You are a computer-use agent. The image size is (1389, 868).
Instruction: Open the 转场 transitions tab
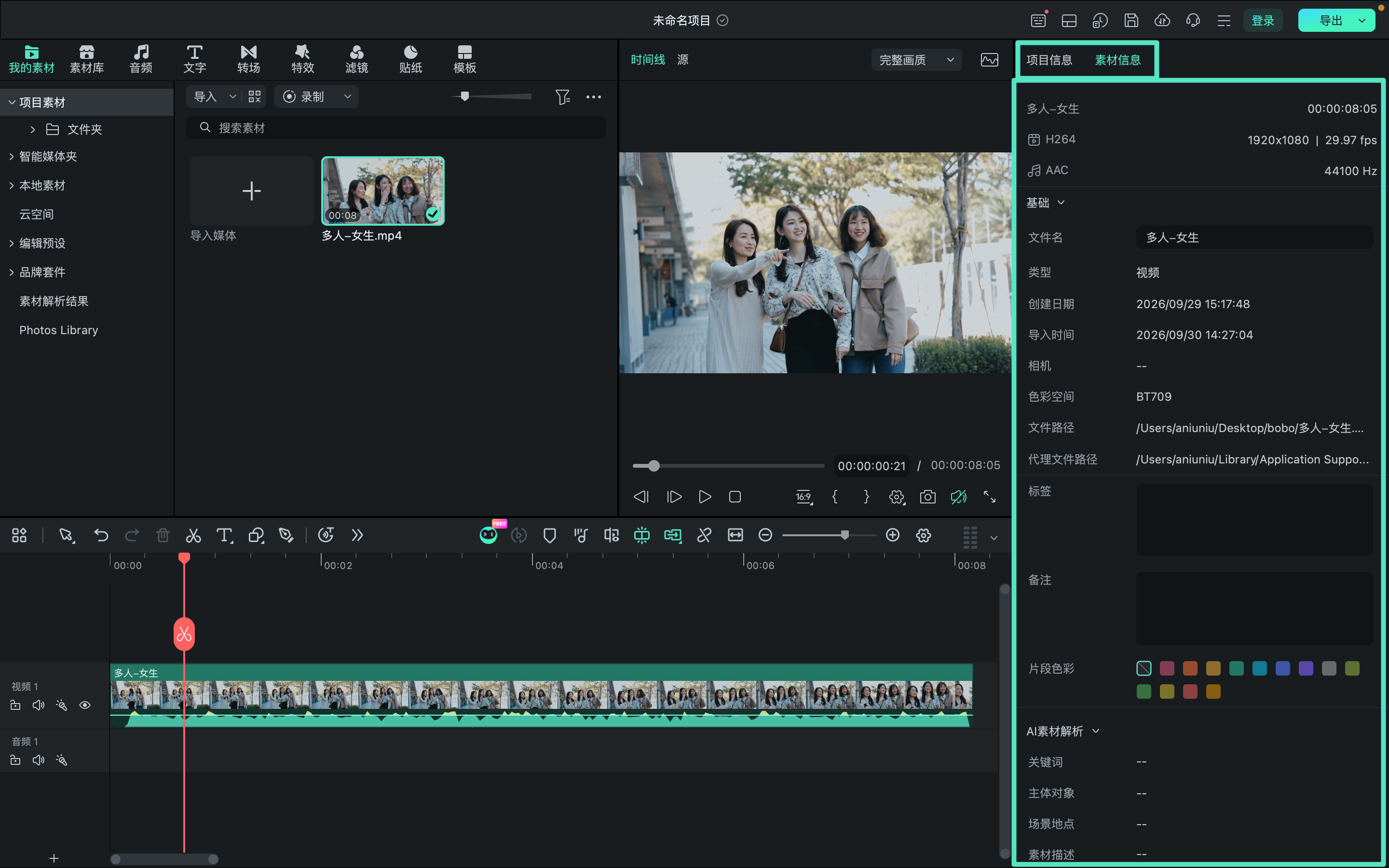[248, 59]
